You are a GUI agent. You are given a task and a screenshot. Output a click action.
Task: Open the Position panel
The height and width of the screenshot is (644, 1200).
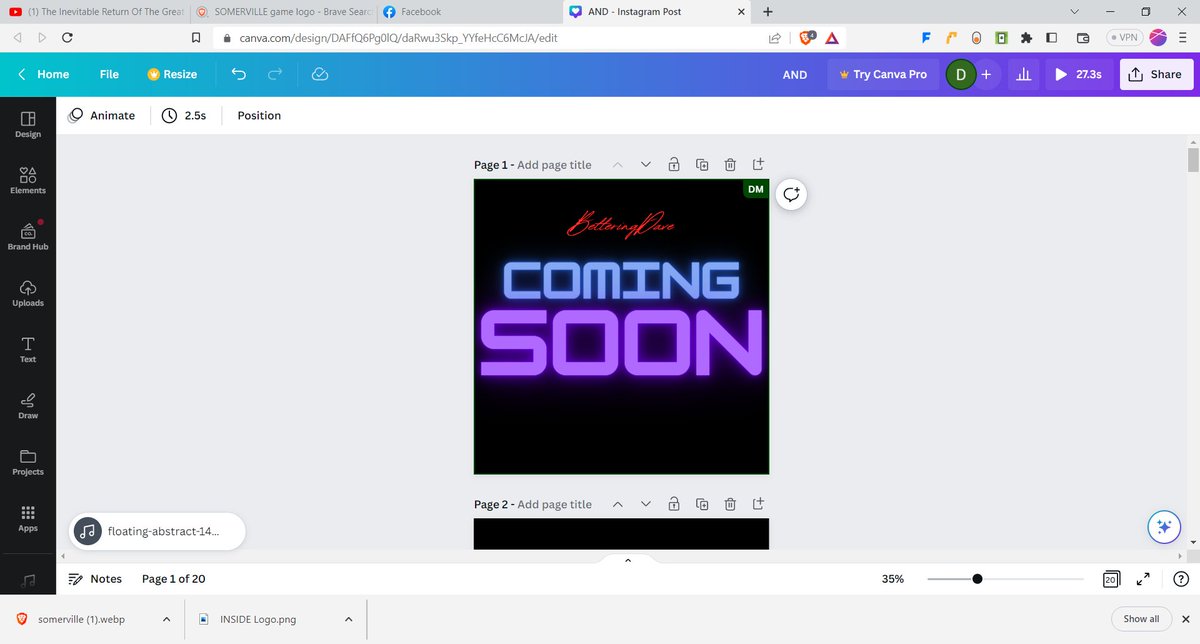click(259, 116)
